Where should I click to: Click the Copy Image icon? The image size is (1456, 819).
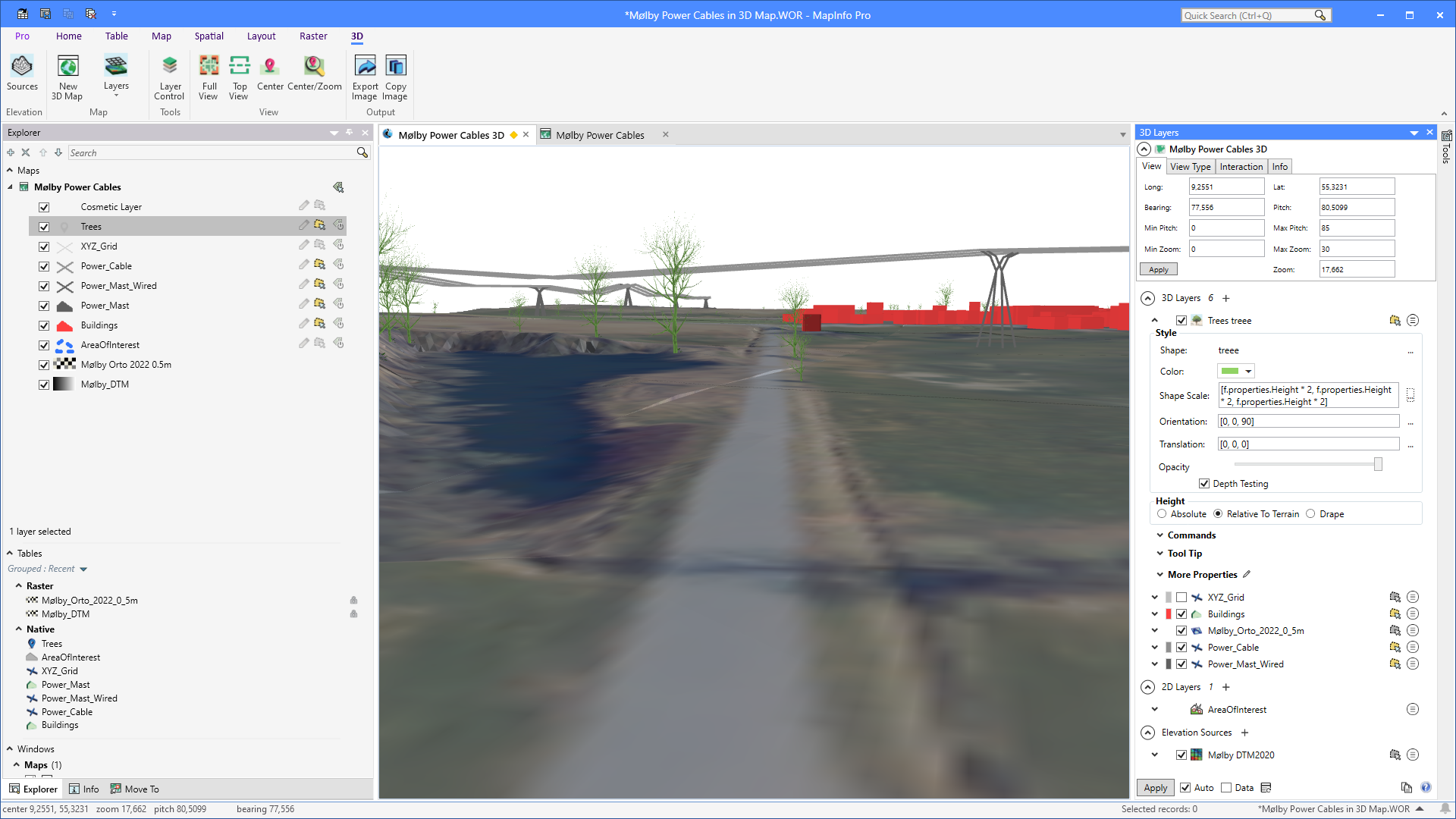395,74
